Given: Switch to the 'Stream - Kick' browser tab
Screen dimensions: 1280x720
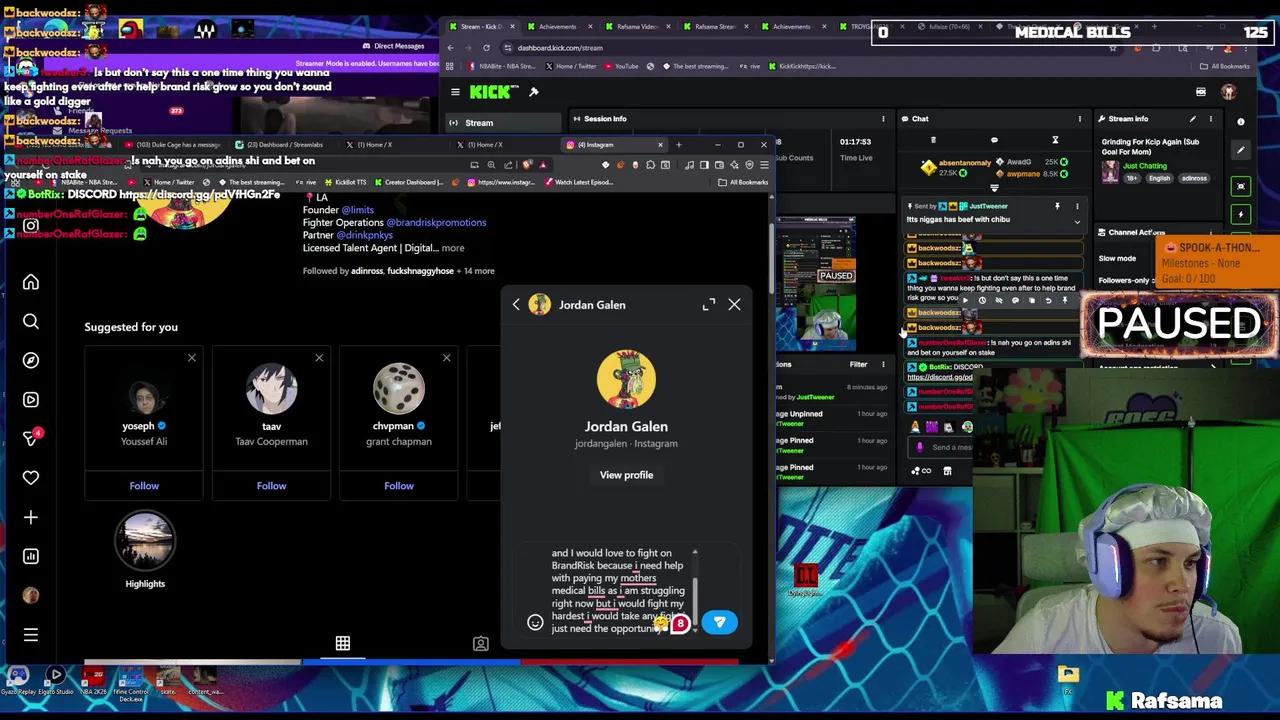Looking at the screenshot, I should click(480, 27).
